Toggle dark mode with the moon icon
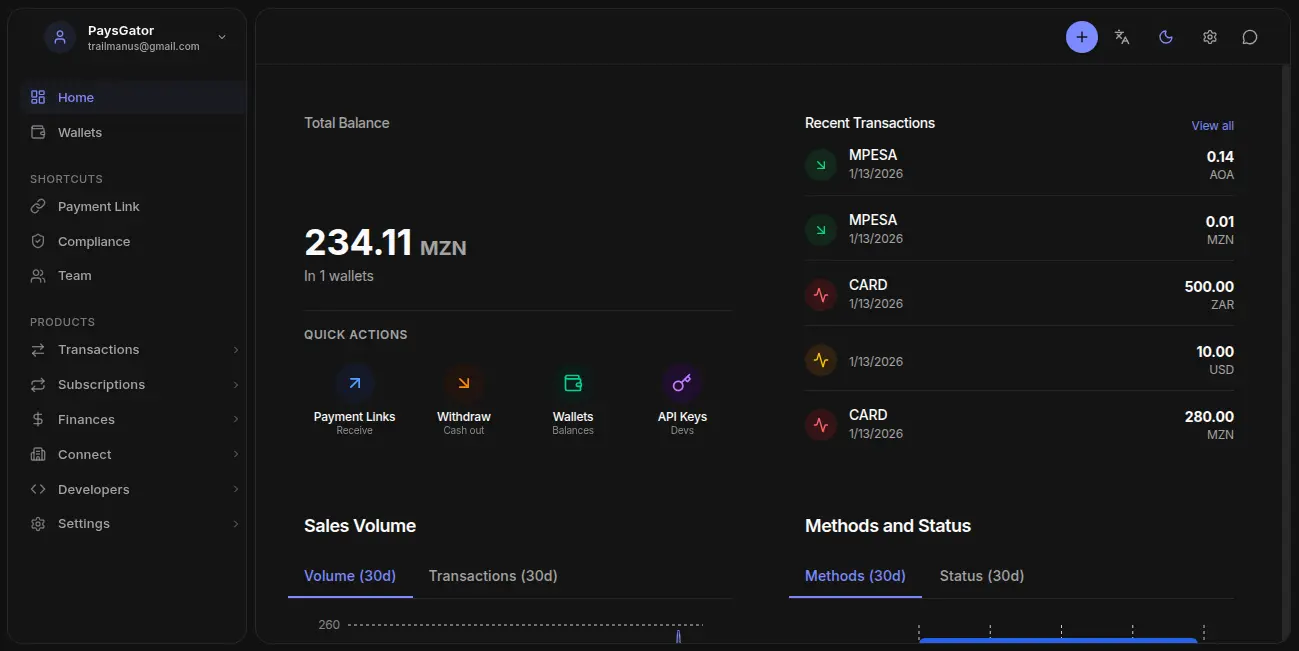Image resolution: width=1299 pixels, height=651 pixels. (x=1165, y=36)
